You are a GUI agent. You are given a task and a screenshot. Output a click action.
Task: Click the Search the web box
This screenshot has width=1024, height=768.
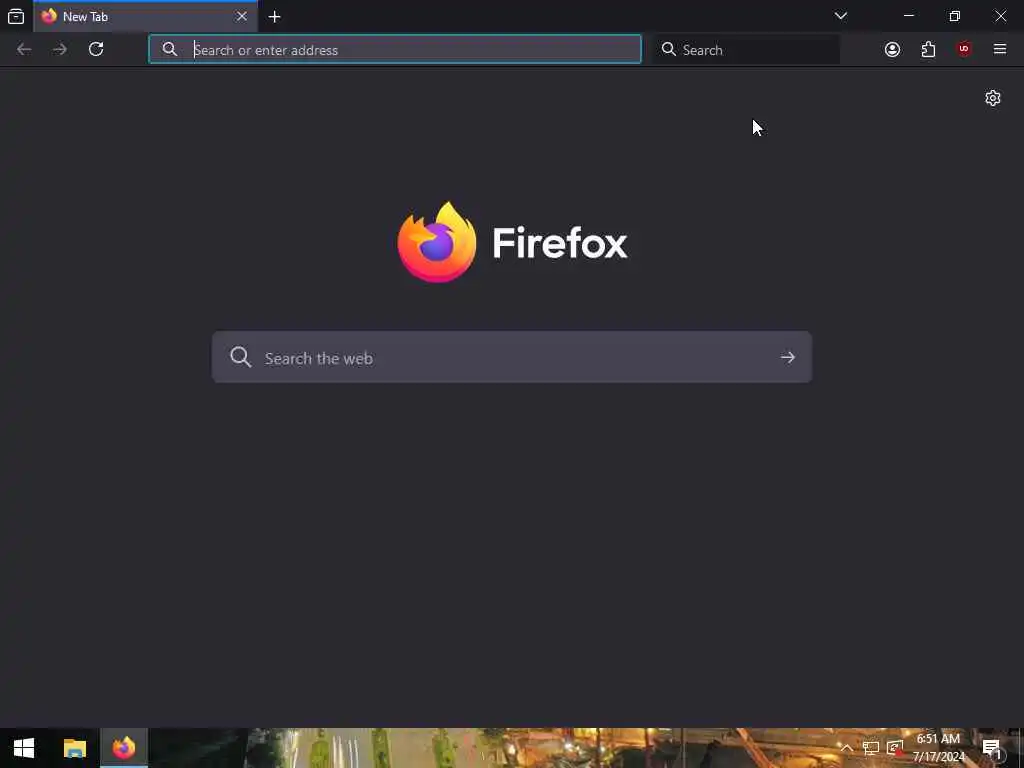coord(512,357)
